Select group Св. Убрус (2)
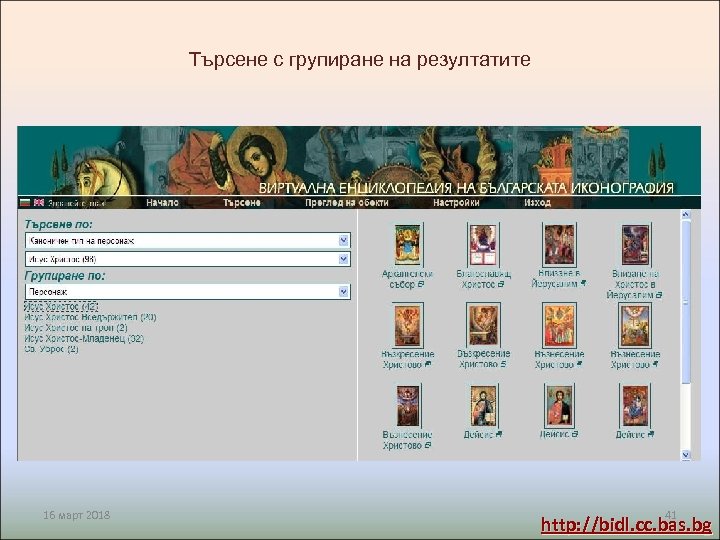 51,349
